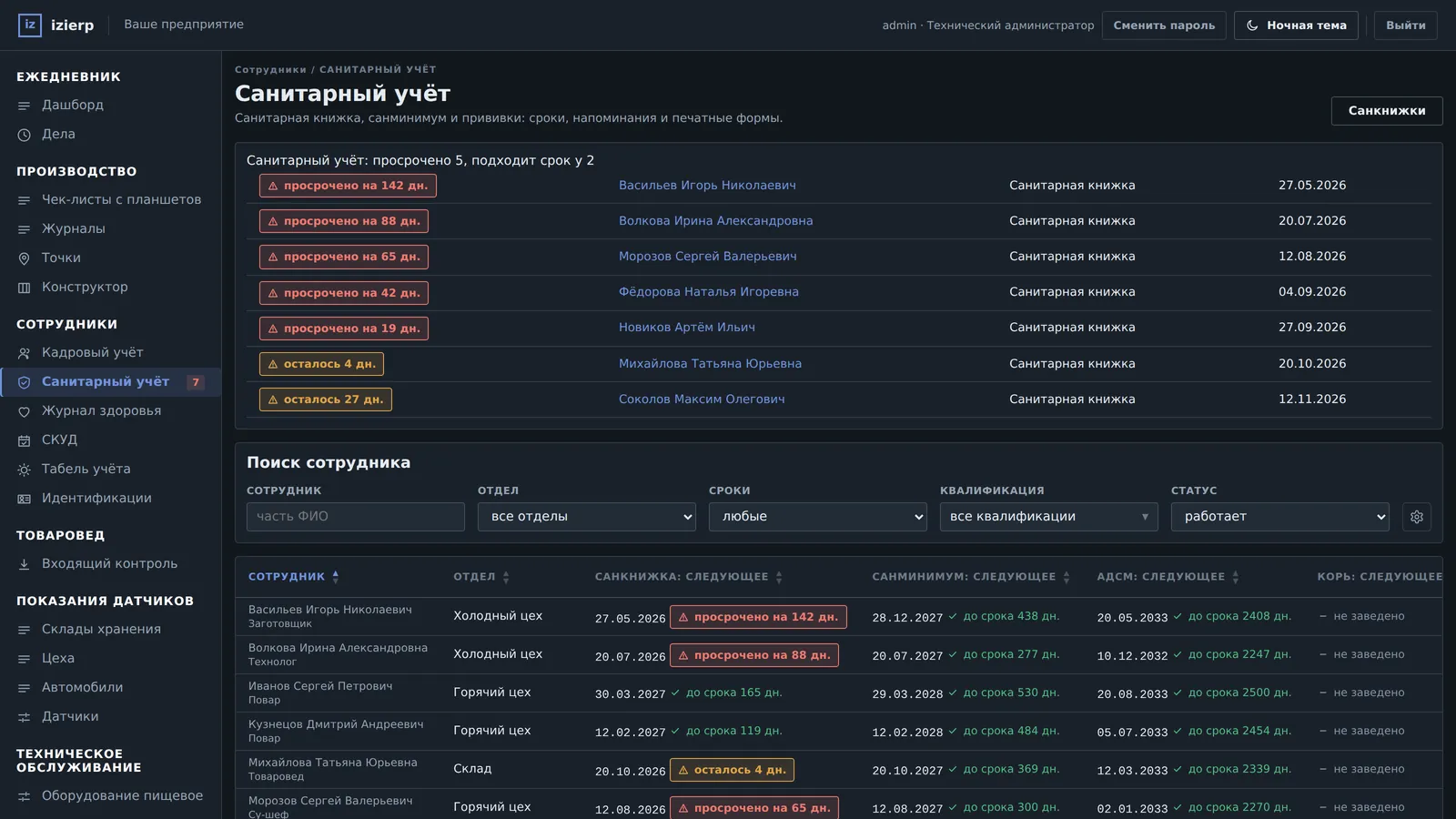
Task: Click the location pin icon beside Точки
Action: pyautogui.click(x=25, y=258)
